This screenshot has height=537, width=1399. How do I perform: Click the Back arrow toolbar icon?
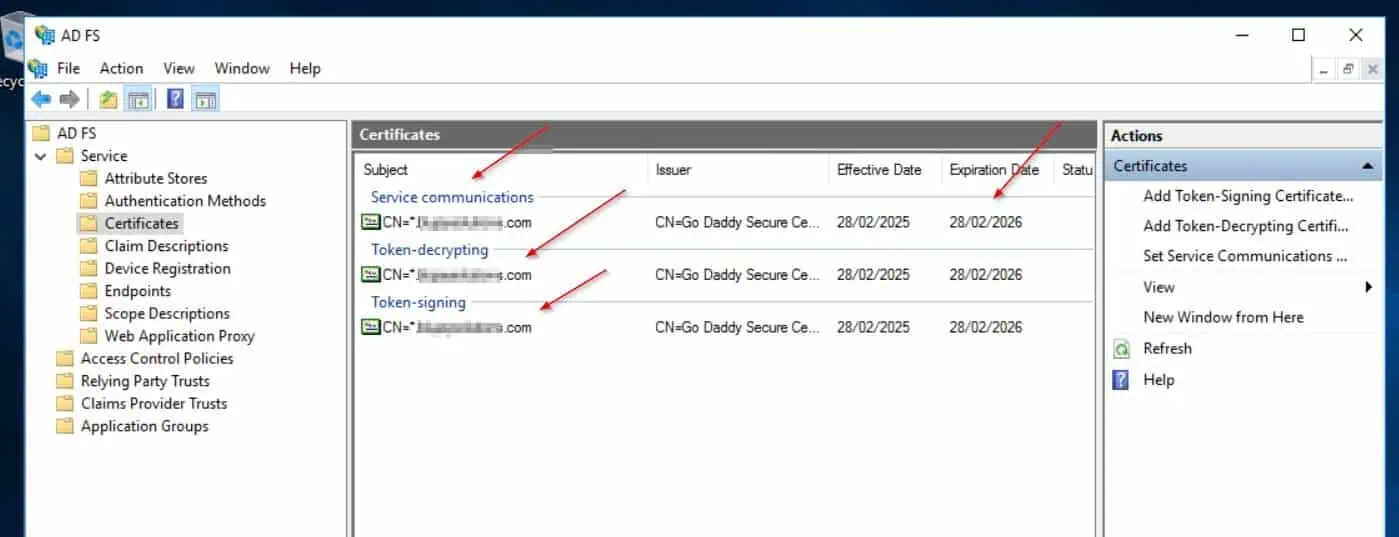(x=41, y=99)
